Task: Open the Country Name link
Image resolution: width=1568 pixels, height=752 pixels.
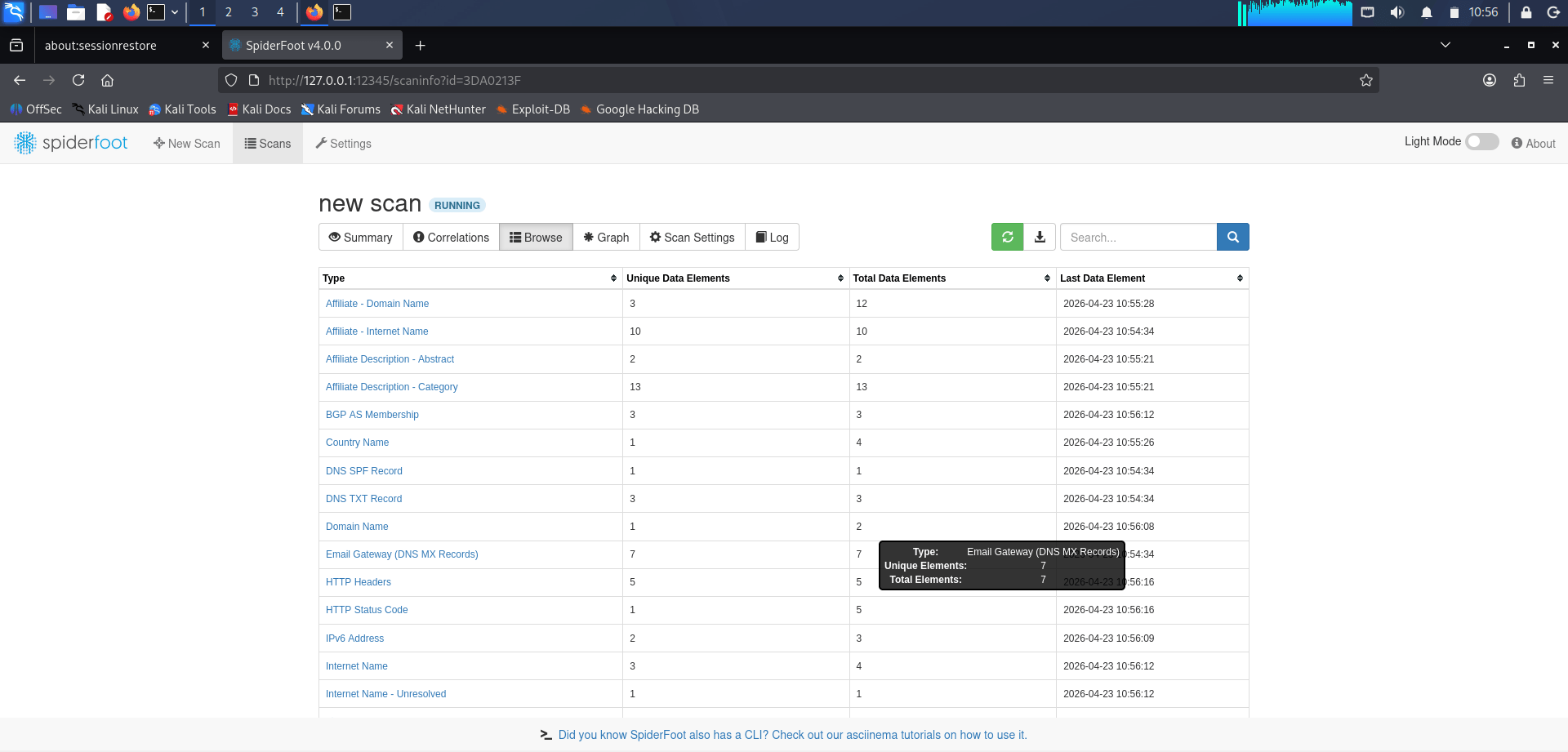Action: 357,443
